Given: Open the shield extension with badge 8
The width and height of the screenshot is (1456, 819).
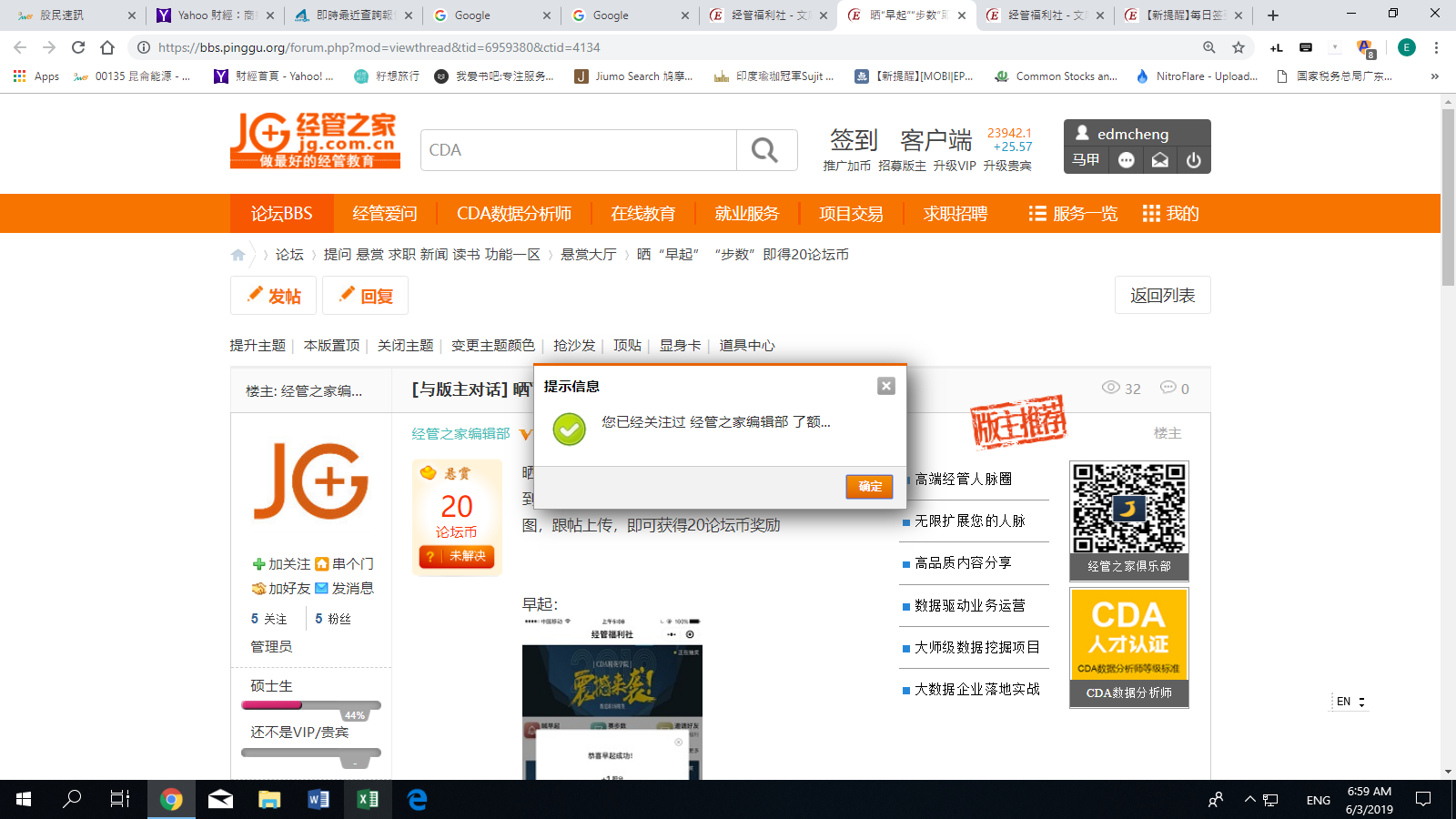Looking at the screenshot, I should [x=1365, y=48].
